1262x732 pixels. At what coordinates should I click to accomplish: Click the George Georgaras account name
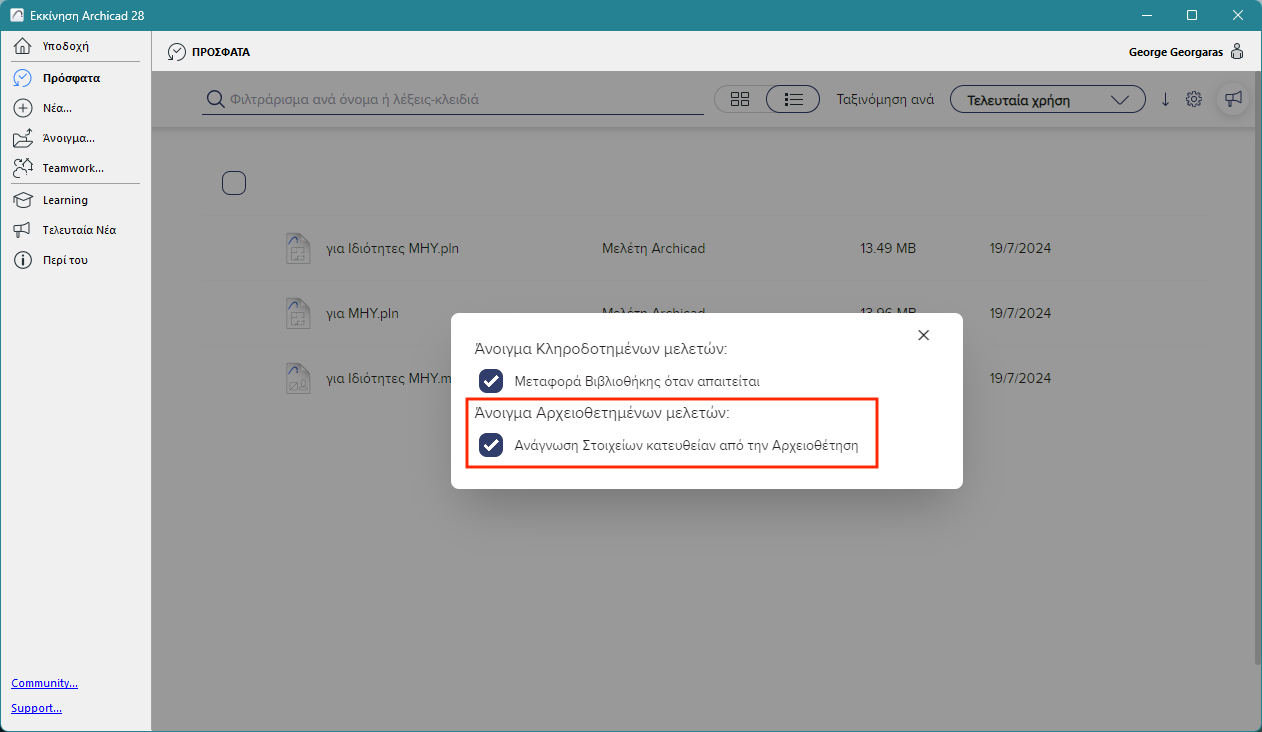pos(1176,52)
